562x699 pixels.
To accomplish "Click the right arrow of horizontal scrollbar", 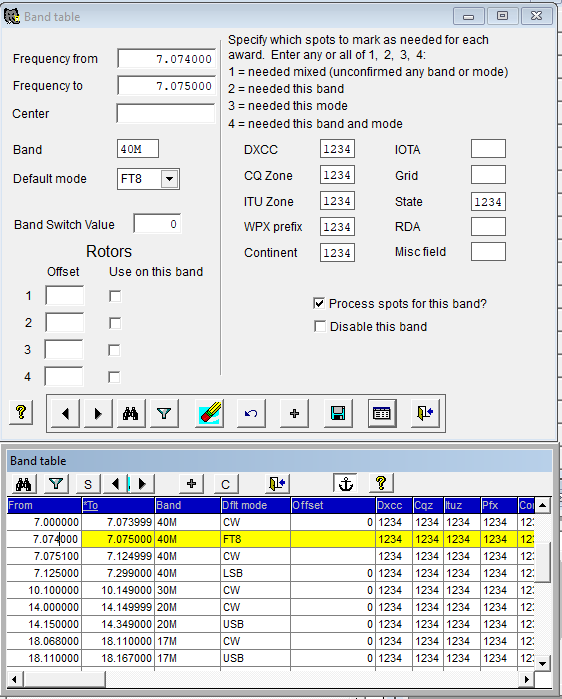I will point(527,679).
